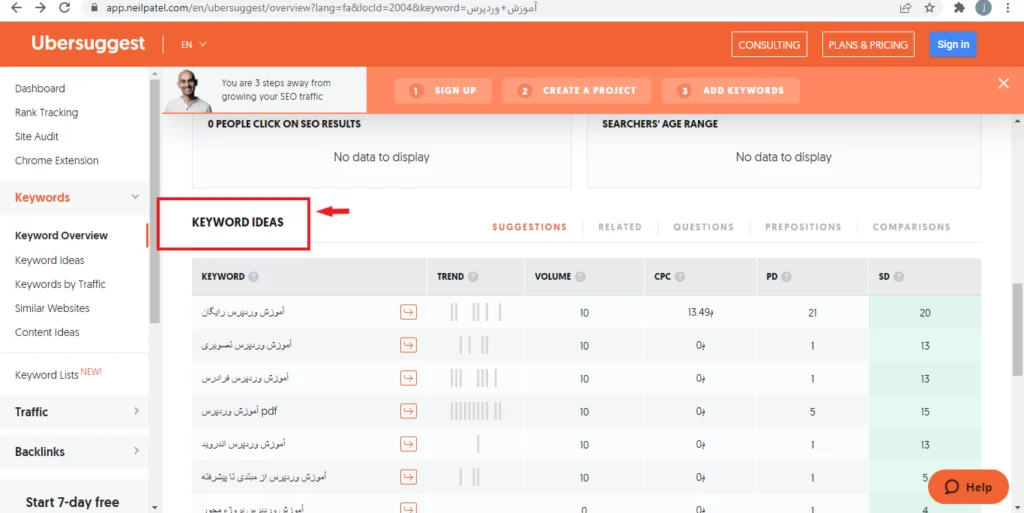This screenshot has height=513, width=1024.
Task: Click the arrow icon for آموزش وردپرس فرادرس
Action: (408, 378)
